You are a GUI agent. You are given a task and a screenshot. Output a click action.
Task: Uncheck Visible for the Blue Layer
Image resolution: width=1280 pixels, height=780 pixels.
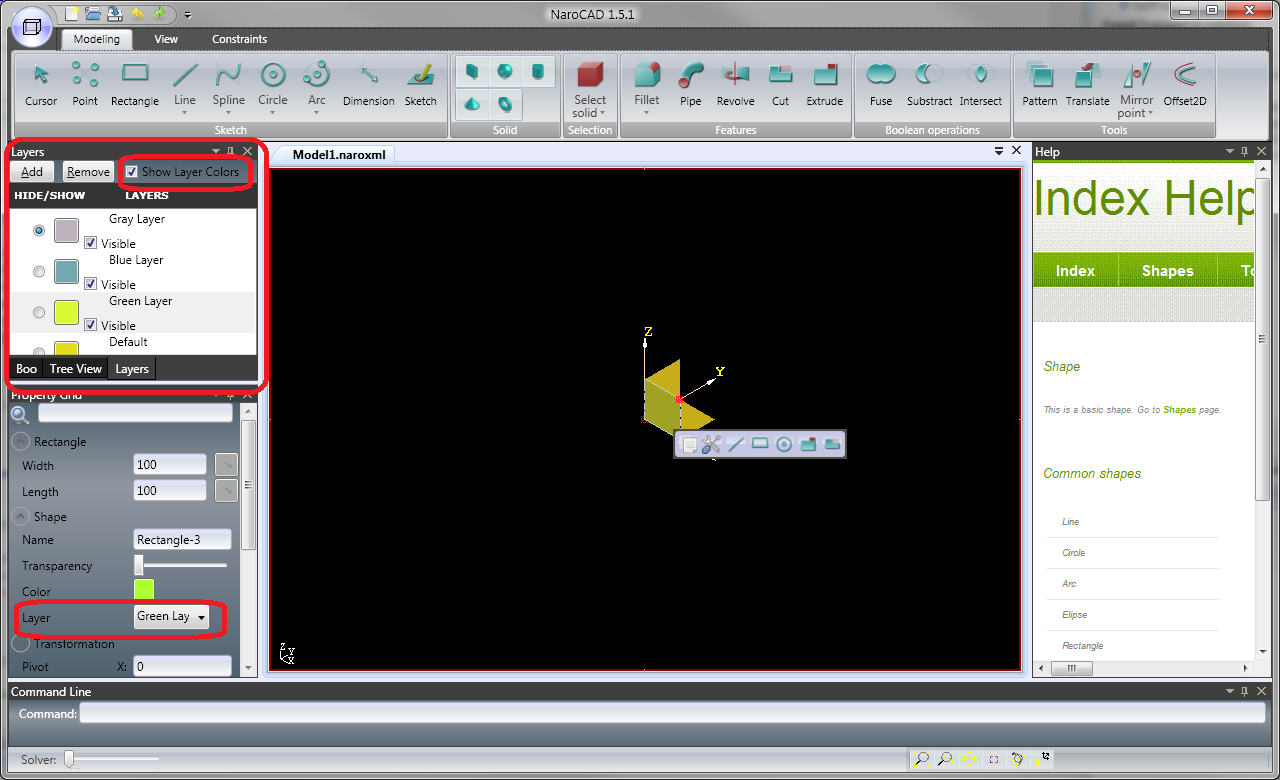(x=91, y=284)
